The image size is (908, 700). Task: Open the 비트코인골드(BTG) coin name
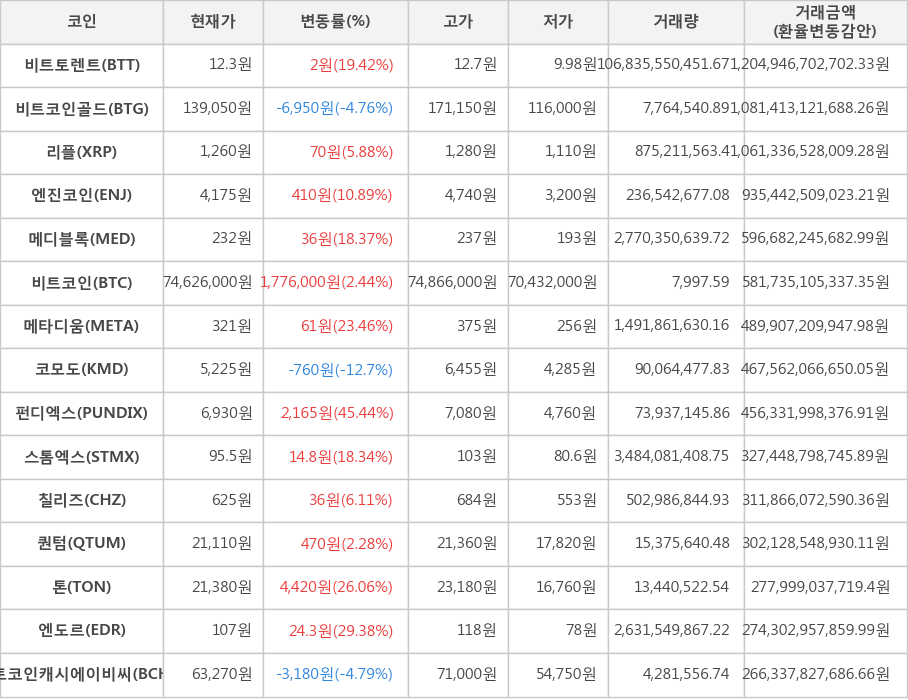(82, 109)
